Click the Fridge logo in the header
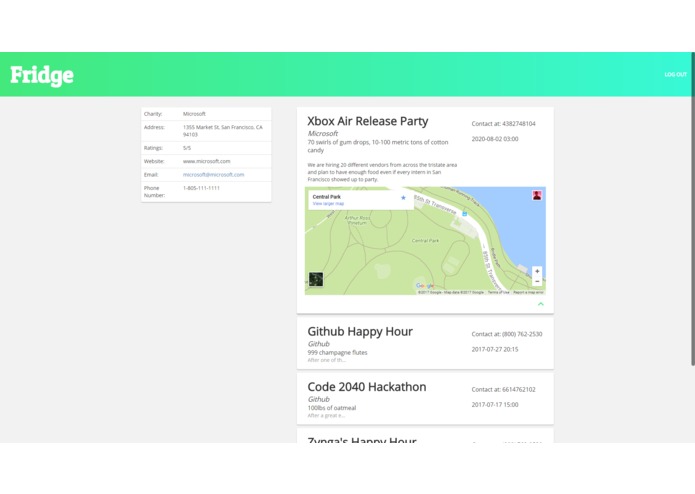The width and height of the screenshot is (695, 494). [42, 75]
